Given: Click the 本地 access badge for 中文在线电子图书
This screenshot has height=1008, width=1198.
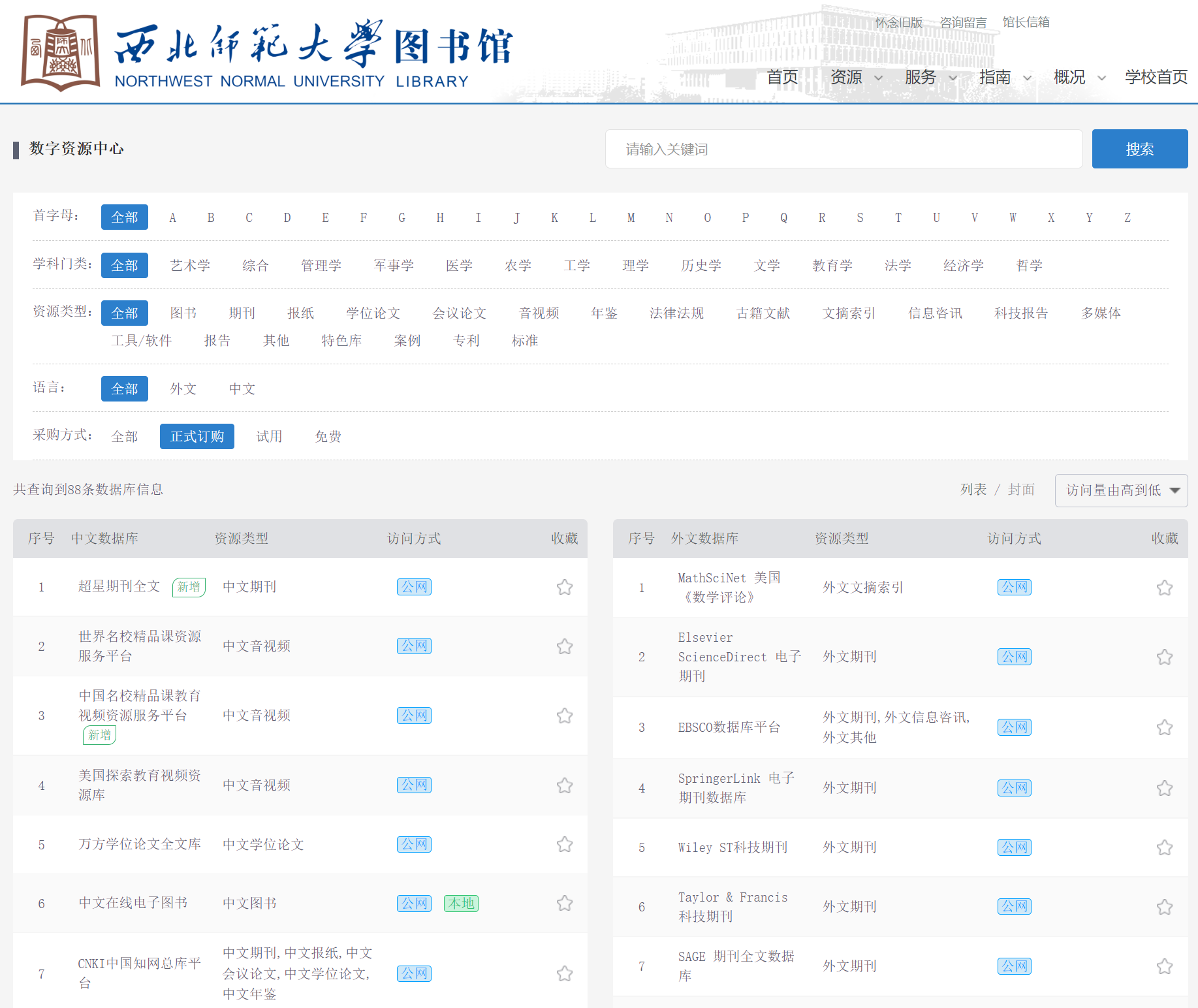Looking at the screenshot, I should pyautogui.click(x=461, y=904).
